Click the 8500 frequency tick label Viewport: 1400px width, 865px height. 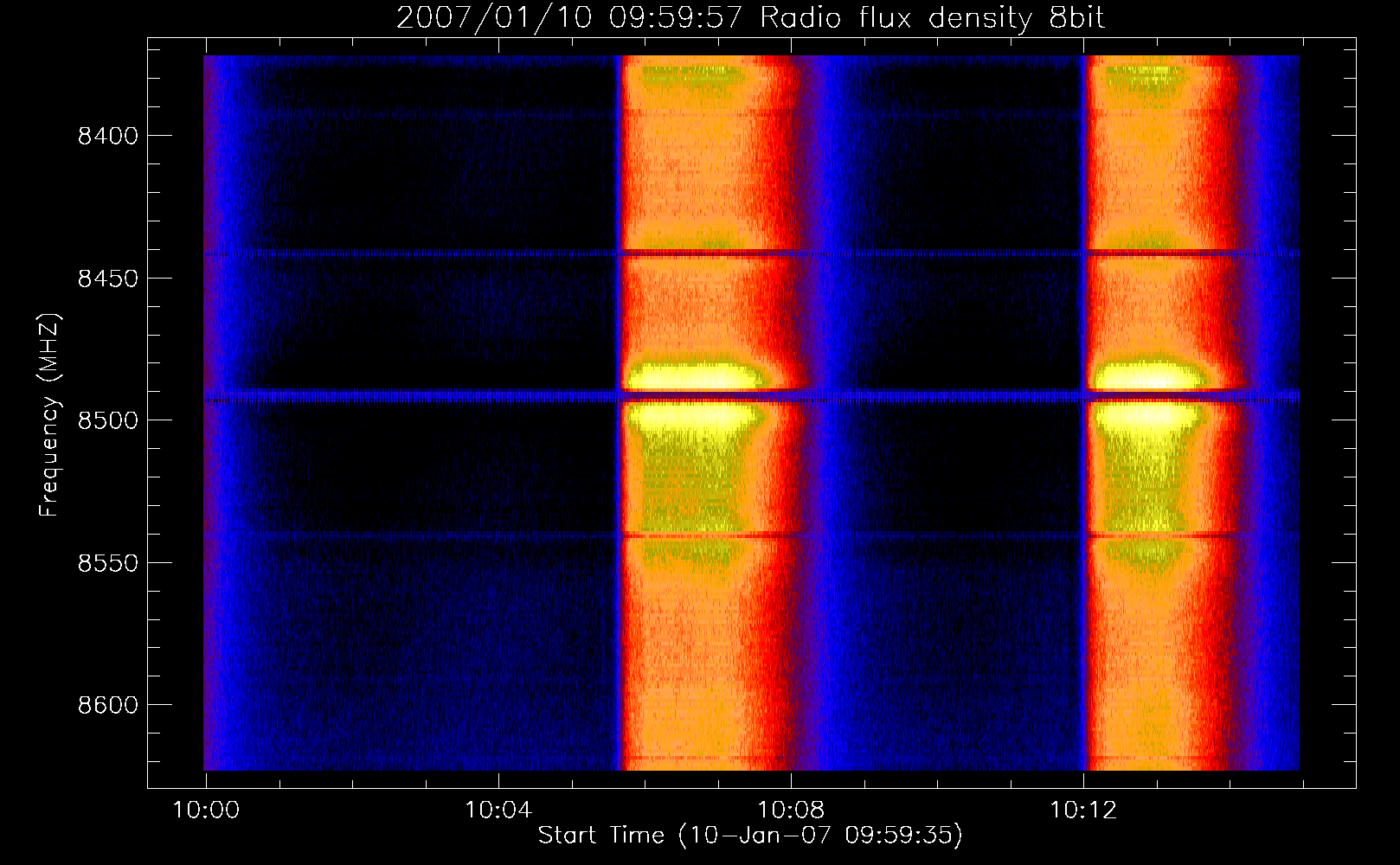tap(108, 420)
